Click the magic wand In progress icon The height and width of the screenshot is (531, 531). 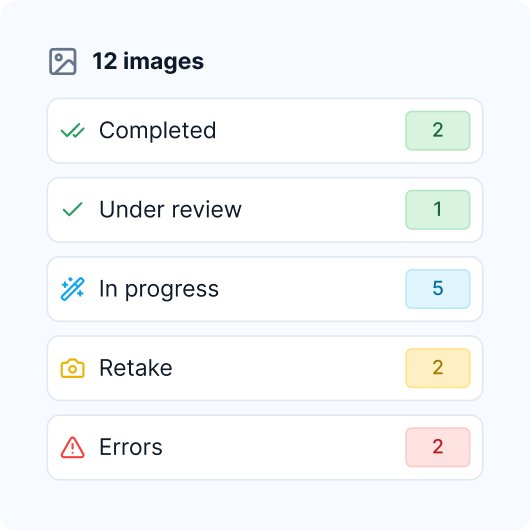[72, 289]
